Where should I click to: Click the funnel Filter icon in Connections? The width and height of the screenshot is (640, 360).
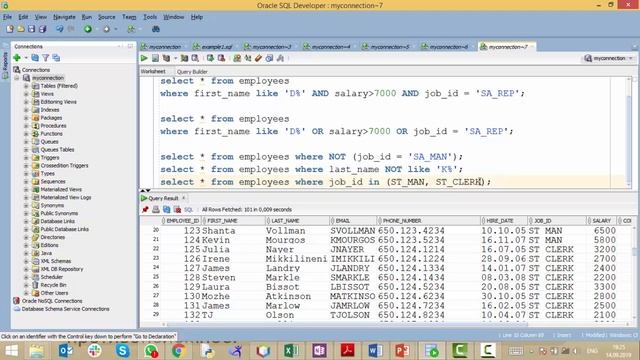coord(46,58)
